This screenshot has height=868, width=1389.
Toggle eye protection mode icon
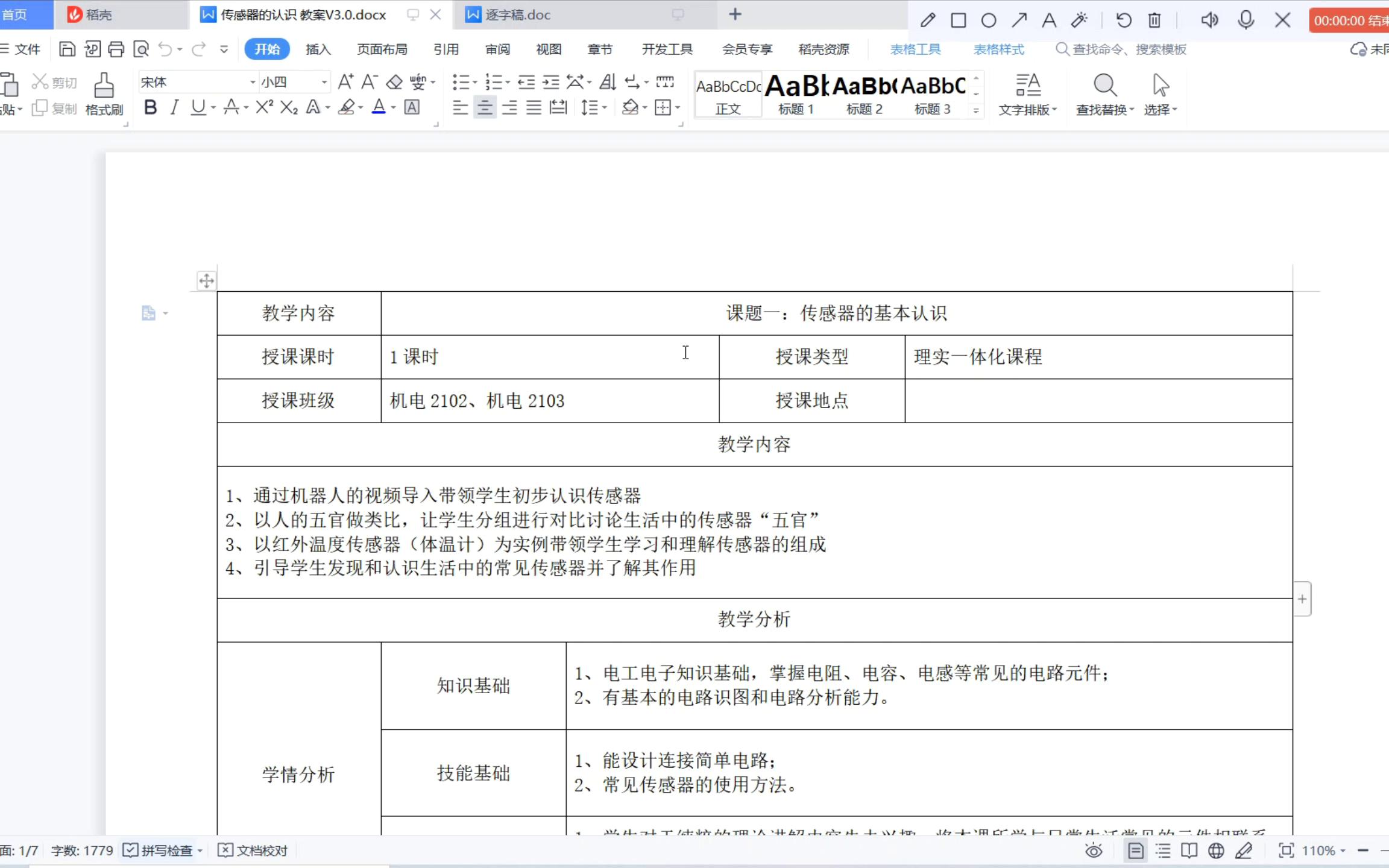[x=1094, y=851]
